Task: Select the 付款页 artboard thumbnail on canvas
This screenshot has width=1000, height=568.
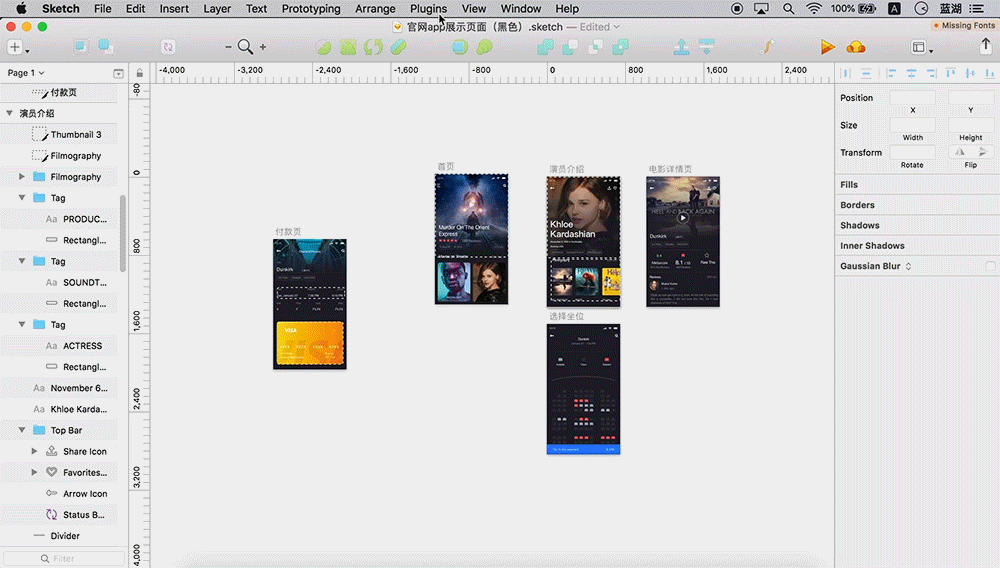Action: coord(310,304)
